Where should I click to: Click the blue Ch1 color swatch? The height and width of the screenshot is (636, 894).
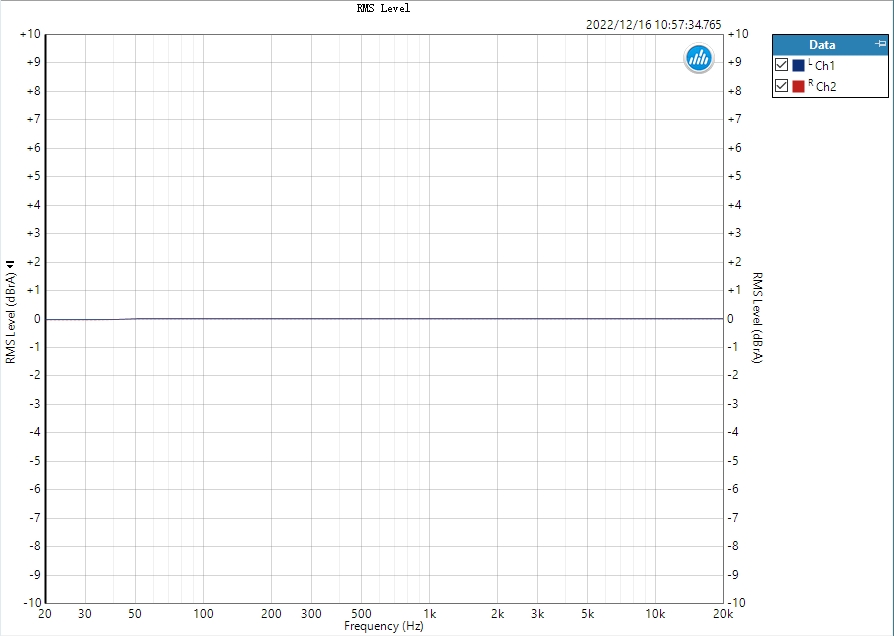coord(798,65)
